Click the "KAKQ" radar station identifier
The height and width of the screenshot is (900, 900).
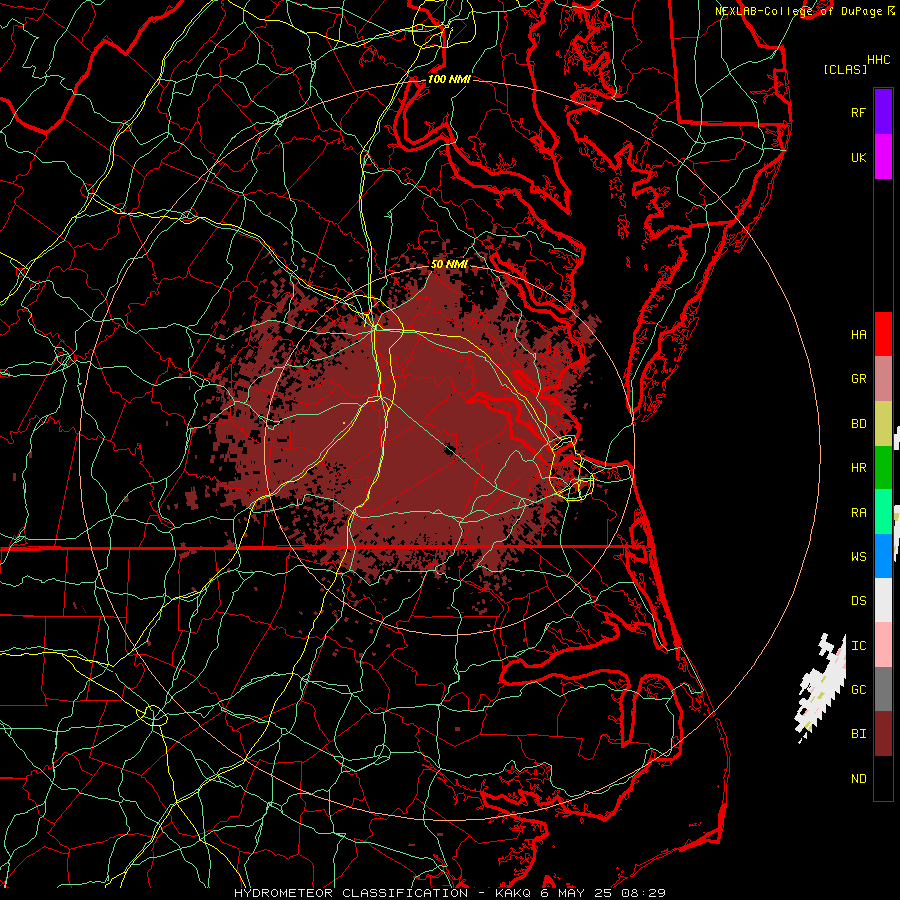[511, 893]
